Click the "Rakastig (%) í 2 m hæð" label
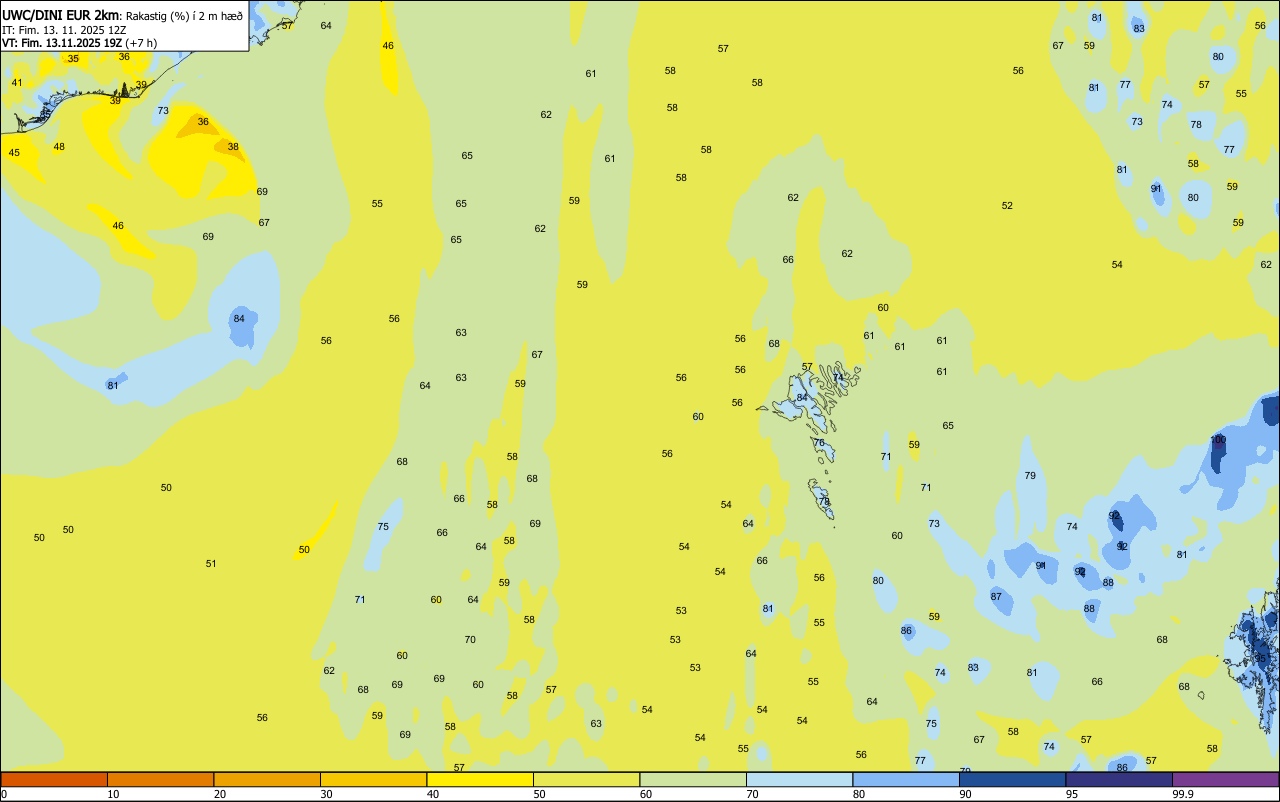The width and height of the screenshot is (1280, 802). point(184,16)
